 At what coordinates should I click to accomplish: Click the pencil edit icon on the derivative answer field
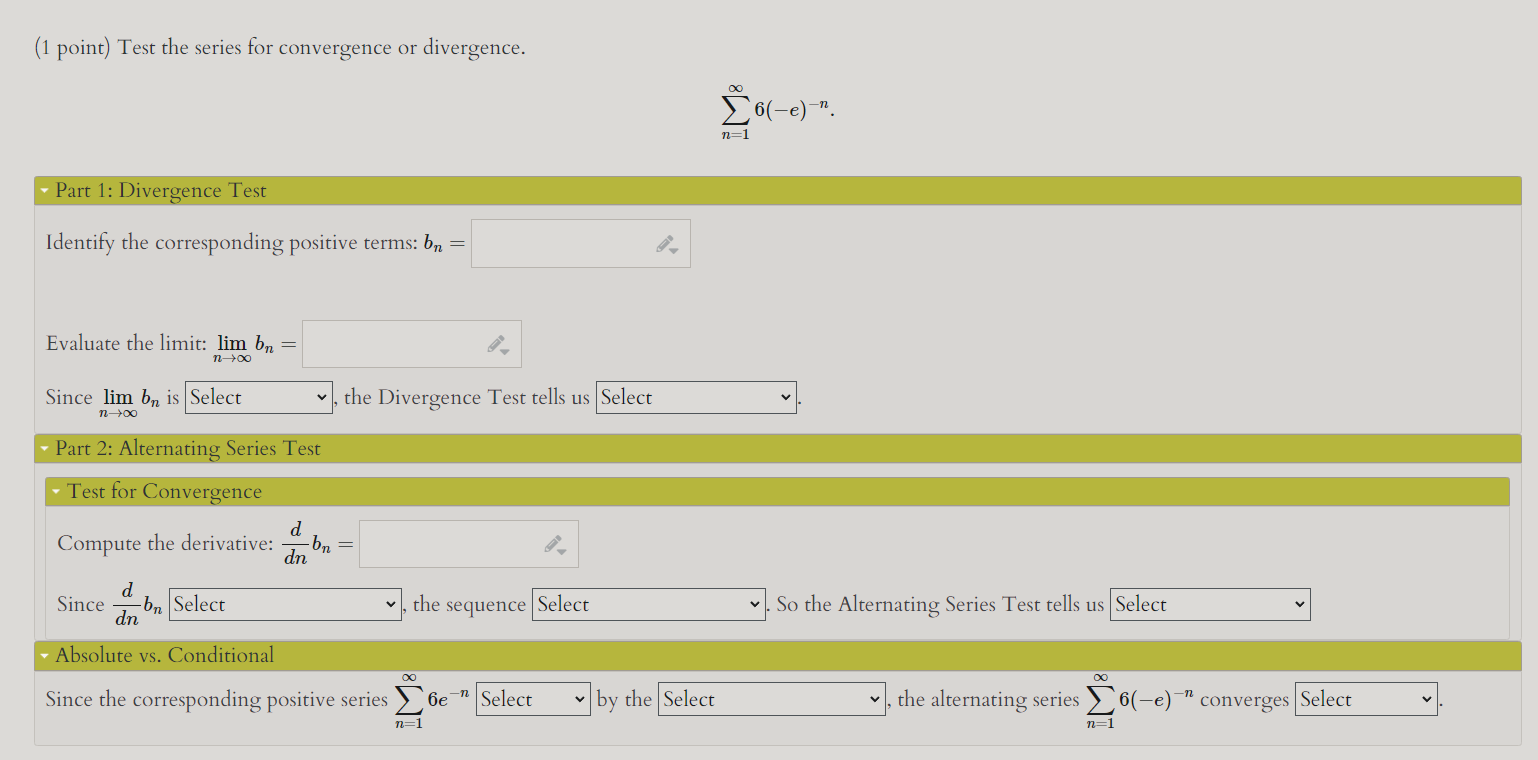554,542
